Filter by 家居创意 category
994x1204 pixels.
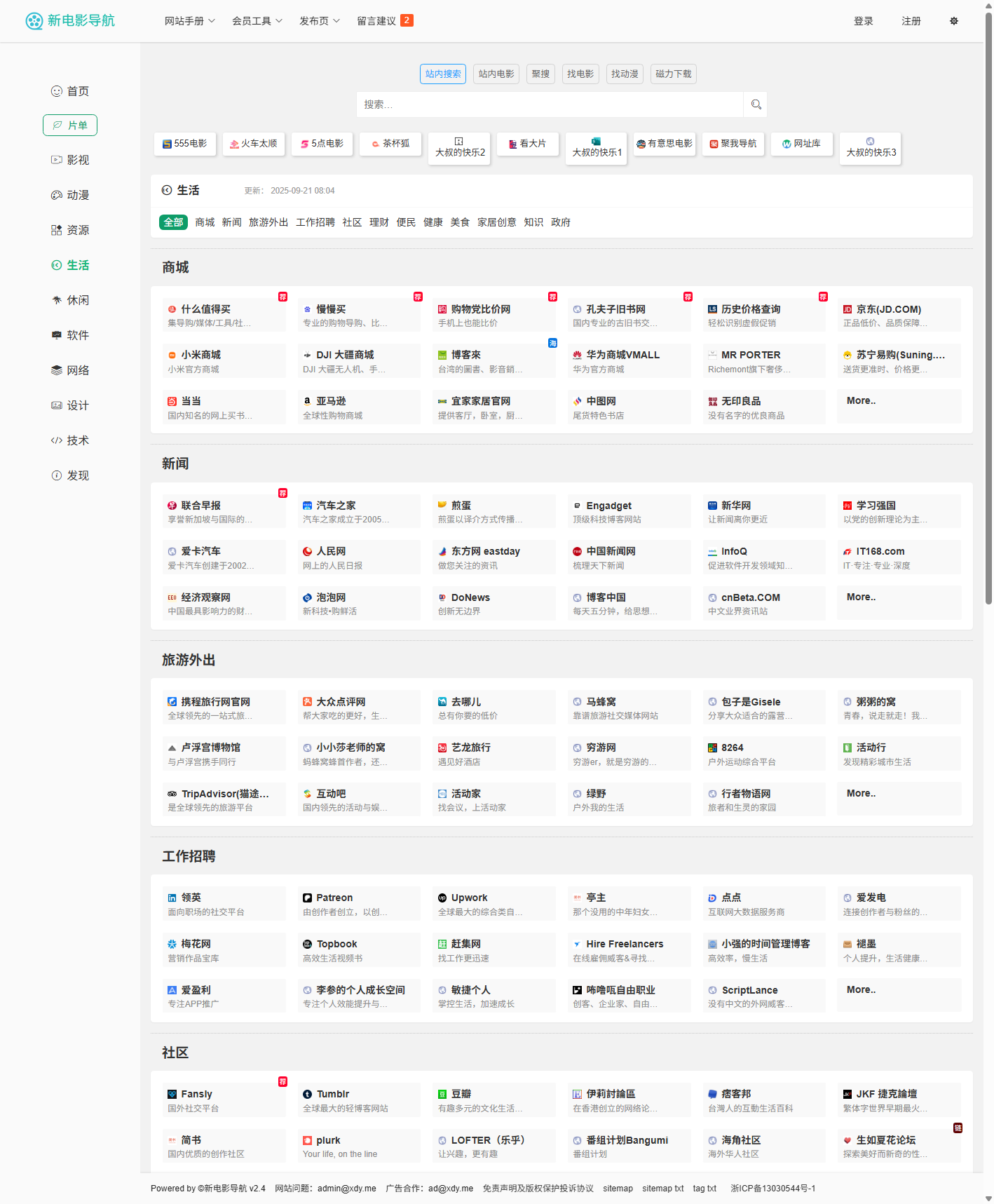pos(497,222)
